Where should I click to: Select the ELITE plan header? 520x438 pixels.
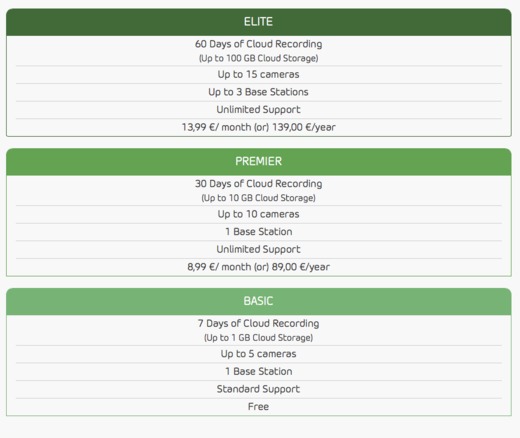(x=259, y=22)
